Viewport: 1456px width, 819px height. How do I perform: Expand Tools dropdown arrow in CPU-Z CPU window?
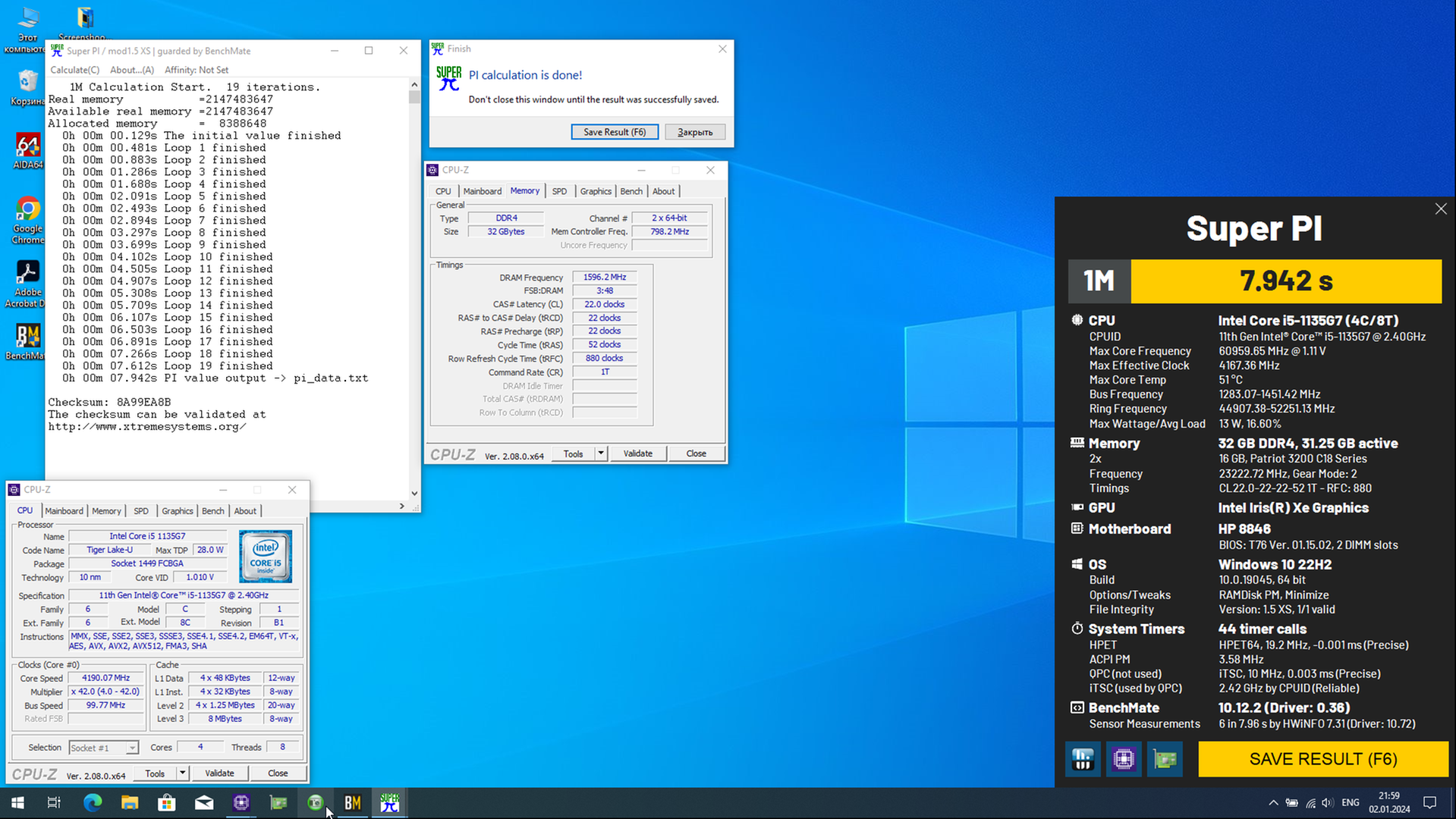pyautogui.click(x=182, y=773)
